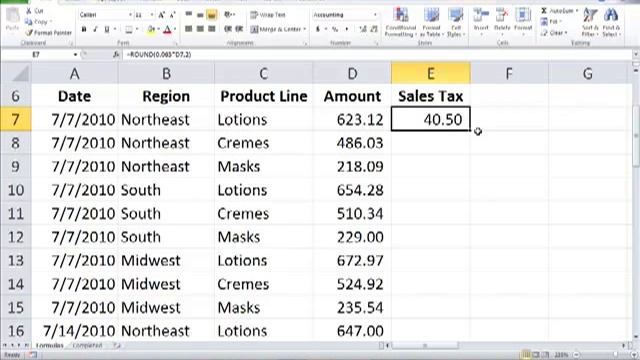Apply the red Font Color
The width and height of the screenshot is (640, 360).
(167, 29)
